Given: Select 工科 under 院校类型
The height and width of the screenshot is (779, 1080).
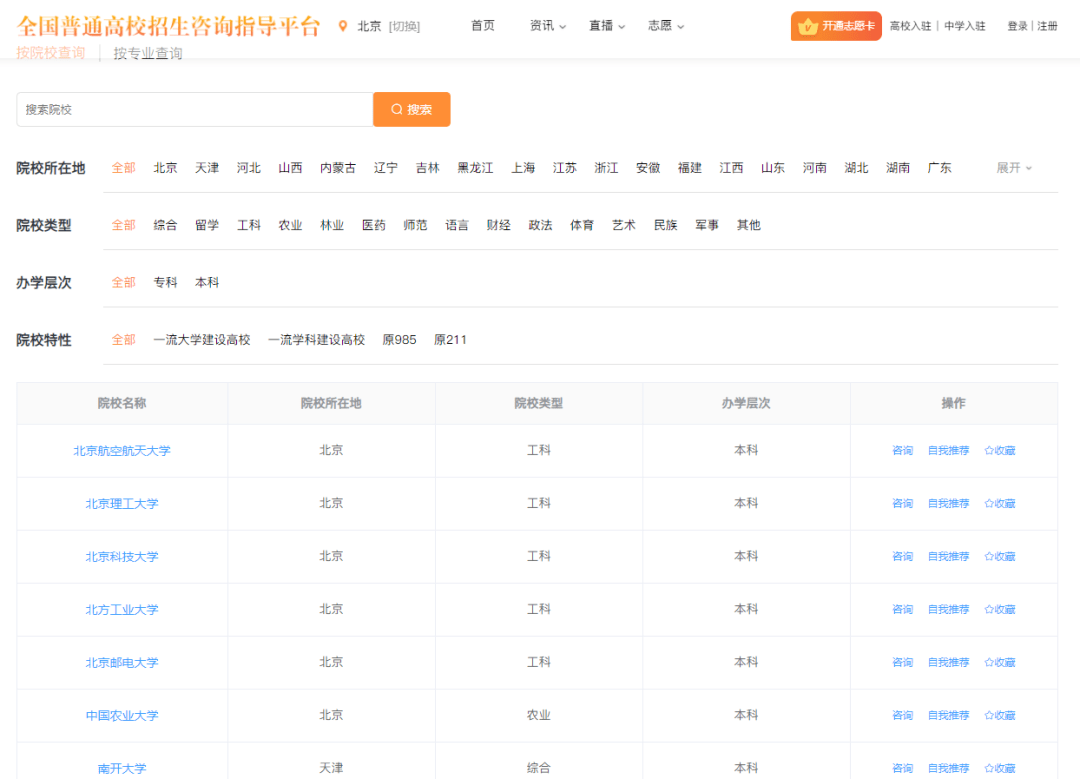Looking at the screenshot, I should (x=248, y=225).
